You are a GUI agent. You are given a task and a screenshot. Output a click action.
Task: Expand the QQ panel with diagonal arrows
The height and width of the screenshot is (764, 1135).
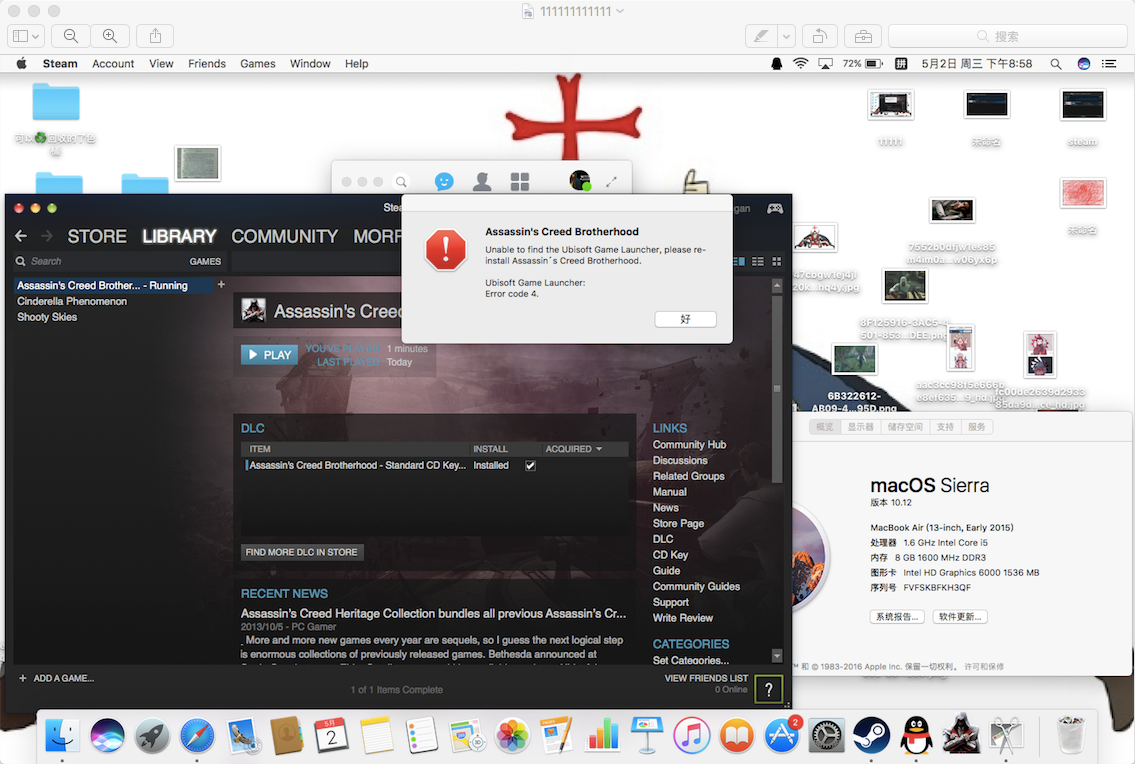coord(612,182)
